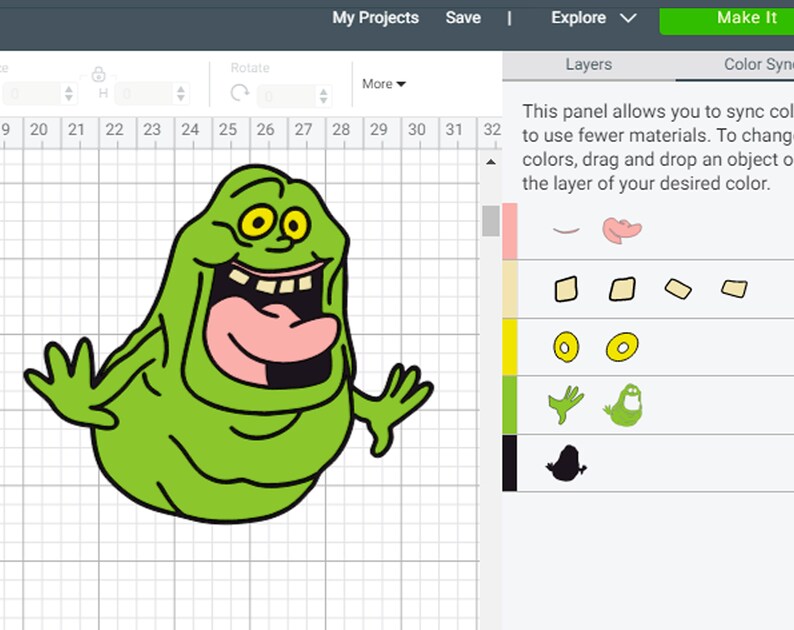This screenshot has width=794, height=630.
Task: Click the Rotate angle input field
Action: (286, 95)
